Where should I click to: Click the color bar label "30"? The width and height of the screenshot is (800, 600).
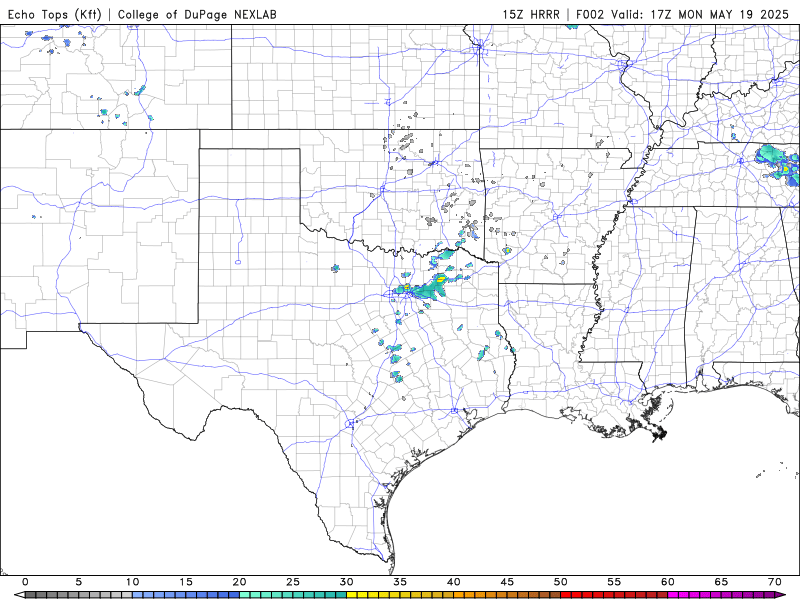pos(346,582)
